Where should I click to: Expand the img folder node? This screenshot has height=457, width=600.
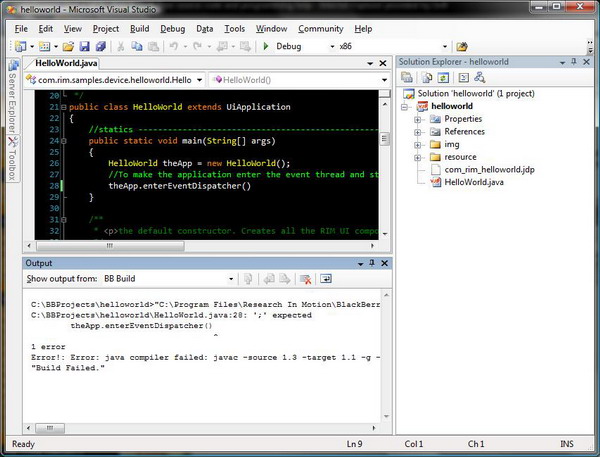(x=417, y=145)
